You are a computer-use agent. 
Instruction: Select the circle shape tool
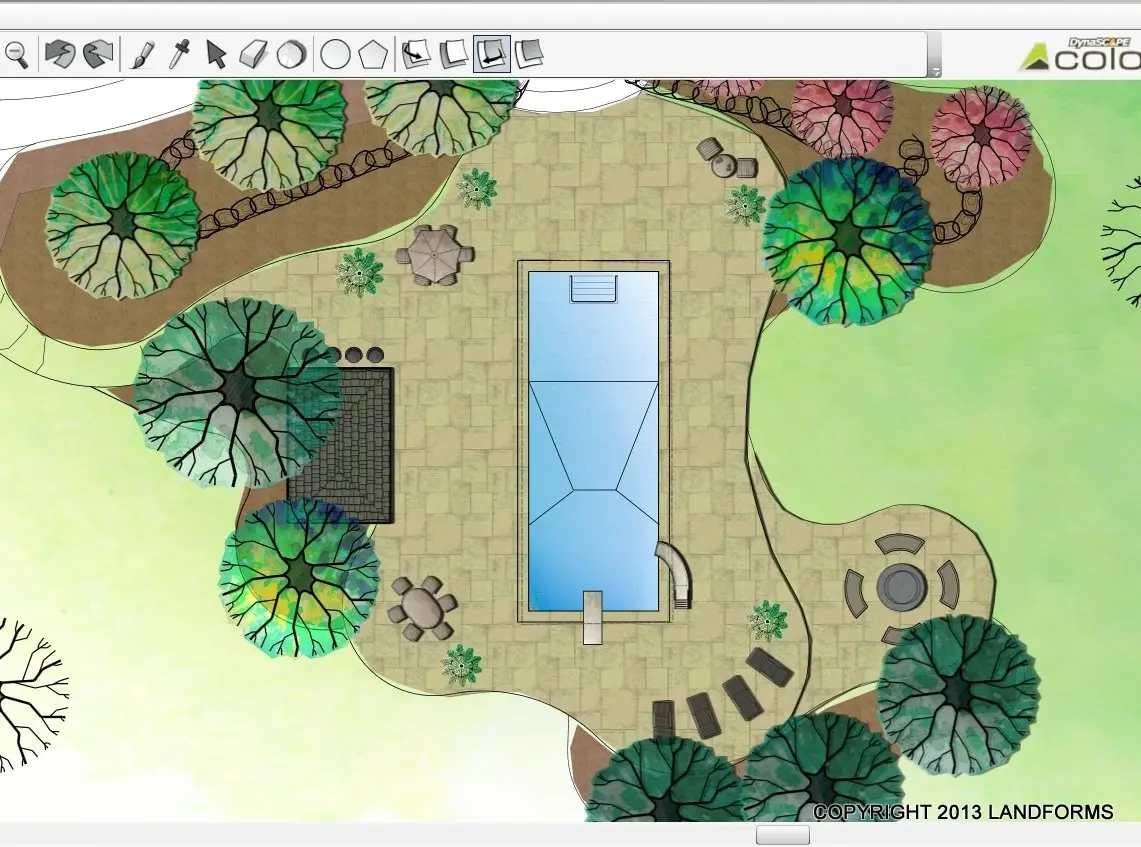coord(335,55)
